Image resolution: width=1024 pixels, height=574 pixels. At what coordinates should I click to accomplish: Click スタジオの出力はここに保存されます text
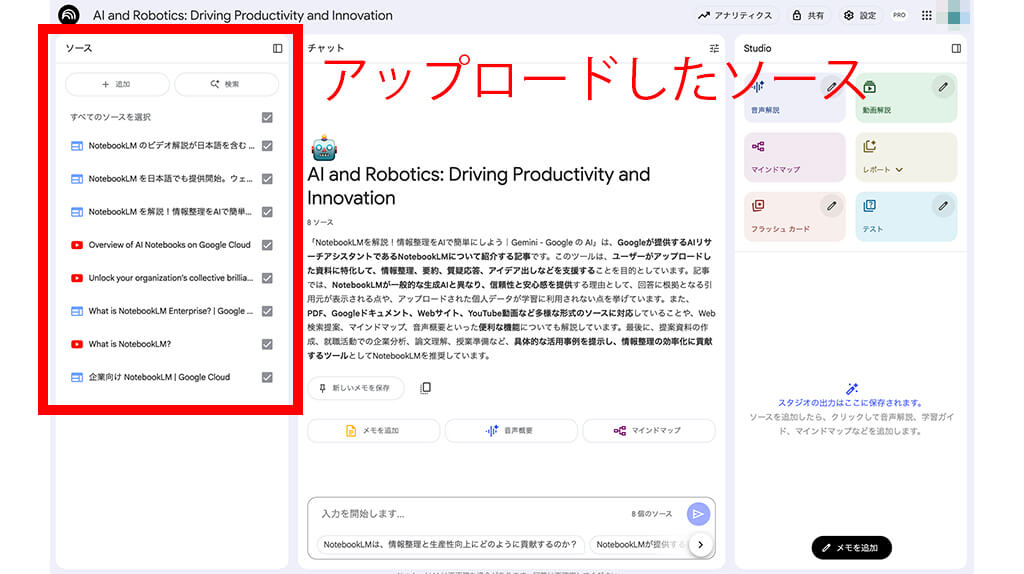[850, 403]
